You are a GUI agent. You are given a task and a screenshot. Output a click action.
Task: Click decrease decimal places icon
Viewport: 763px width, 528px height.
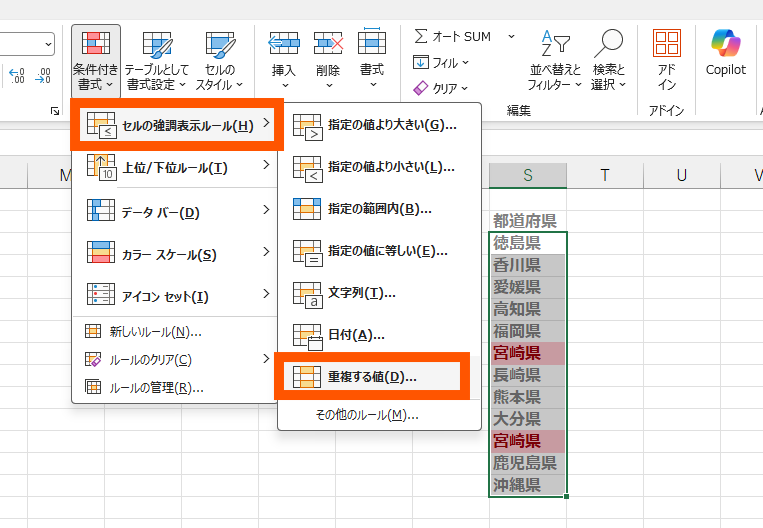pos(43,75)
